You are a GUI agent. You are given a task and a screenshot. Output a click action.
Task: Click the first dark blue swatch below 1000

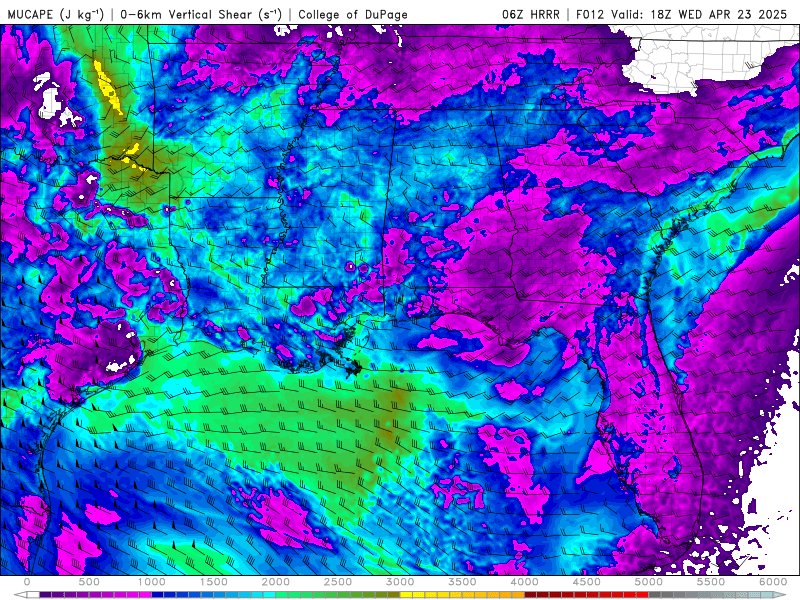click(158, 595)
